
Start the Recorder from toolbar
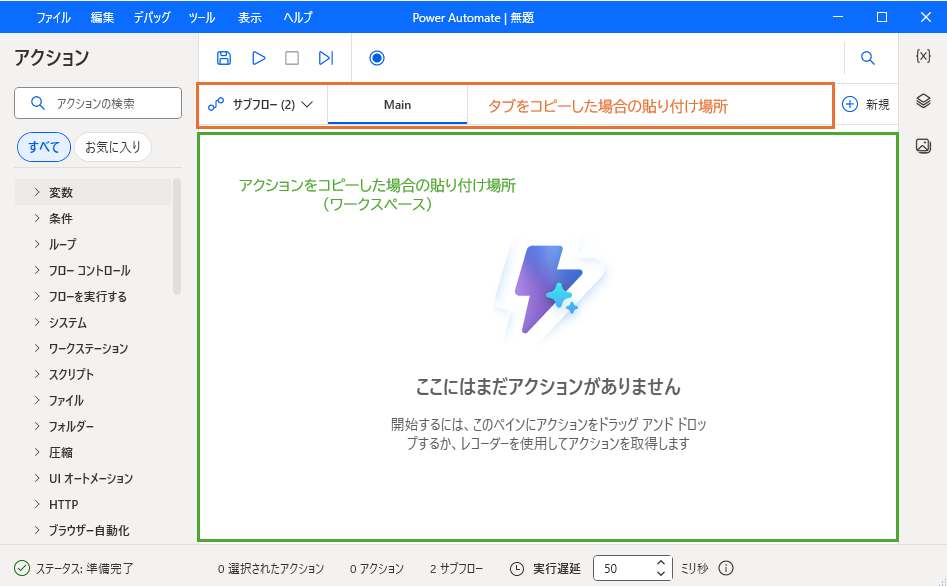pos(377,58)
